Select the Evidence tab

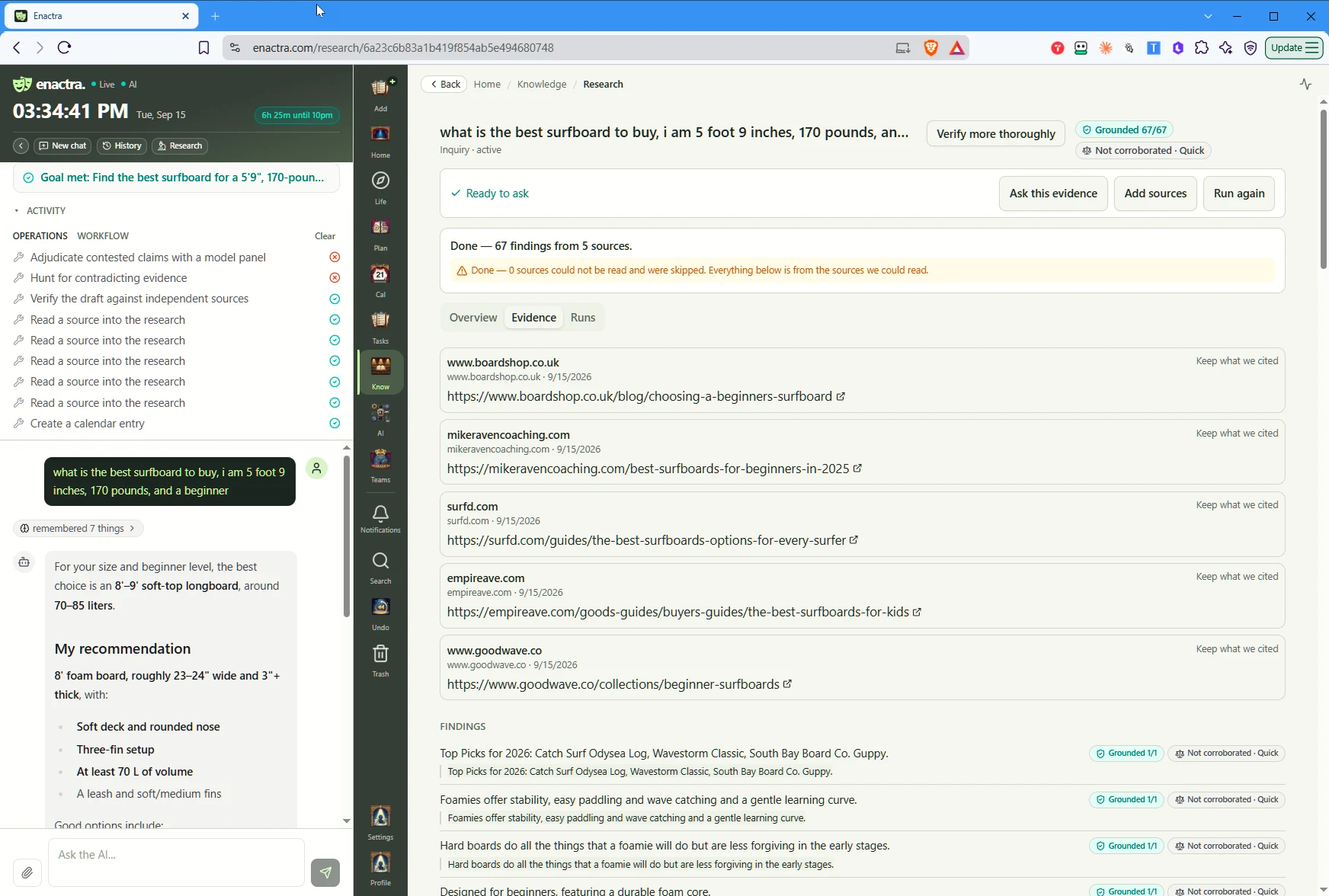point(533,318)
